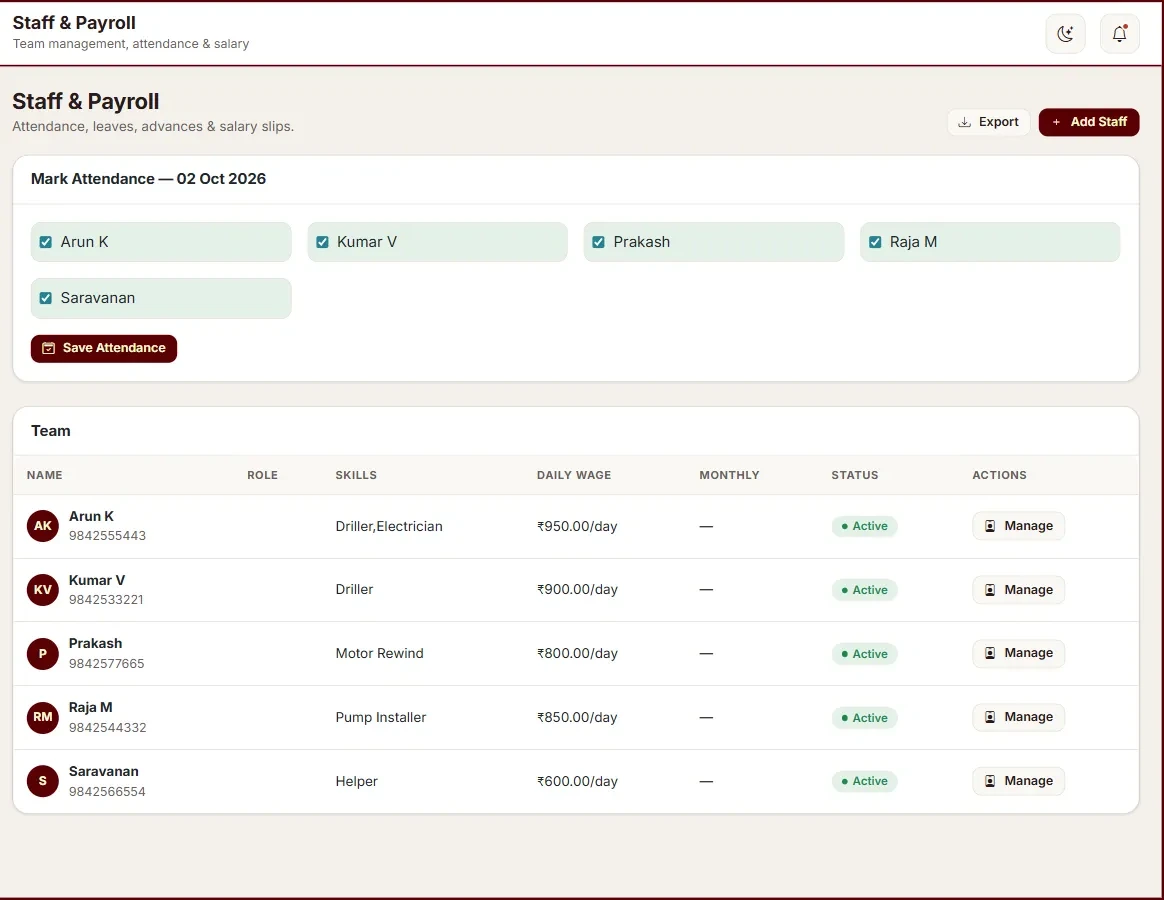Click phone number 9842544332
This screenshot has height=900, width=1164.
108,727
